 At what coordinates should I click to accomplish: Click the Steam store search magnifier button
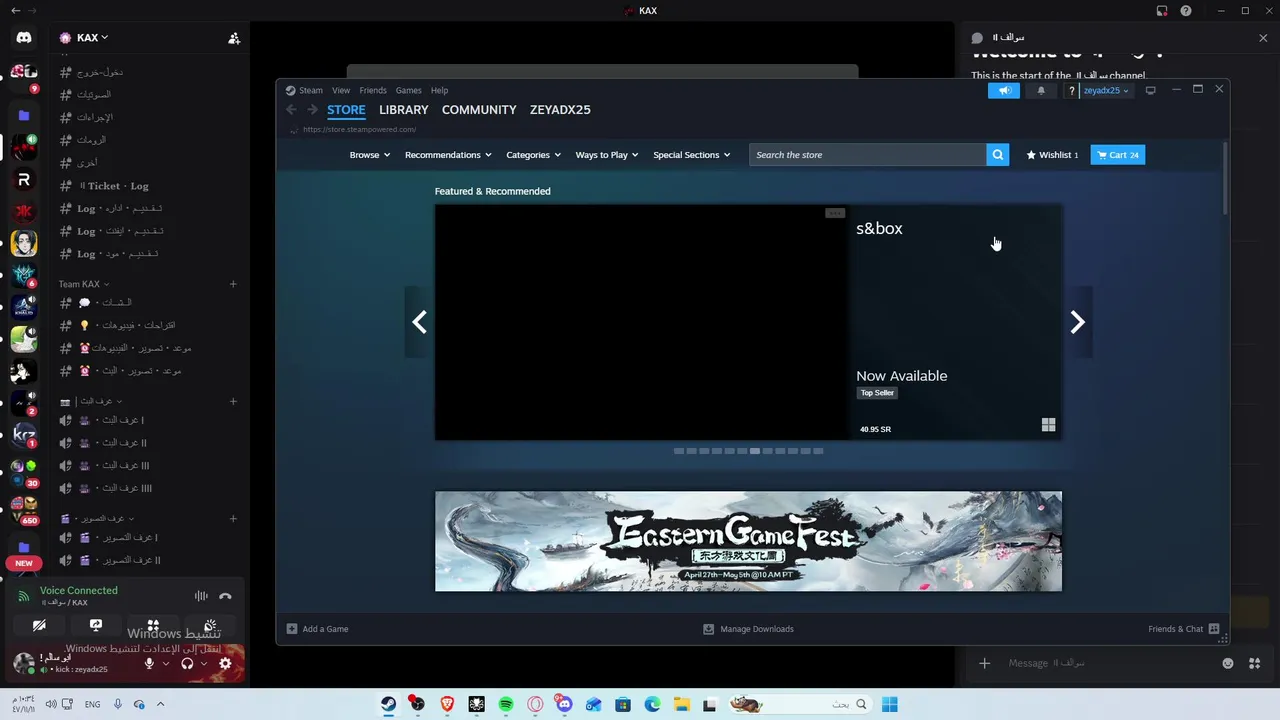pyautogui.click(x=997, y=155)
